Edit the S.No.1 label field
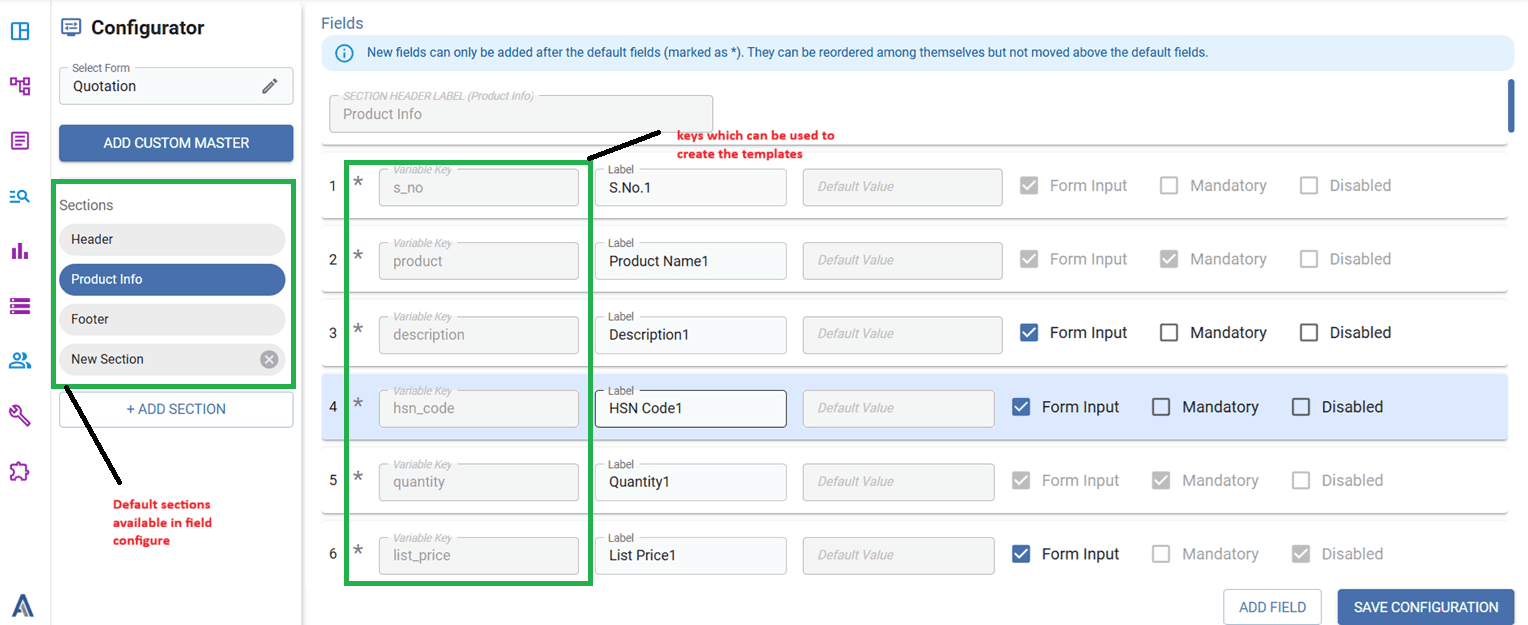The height and width of the screenshot is (625, 1528). (691, 187)
